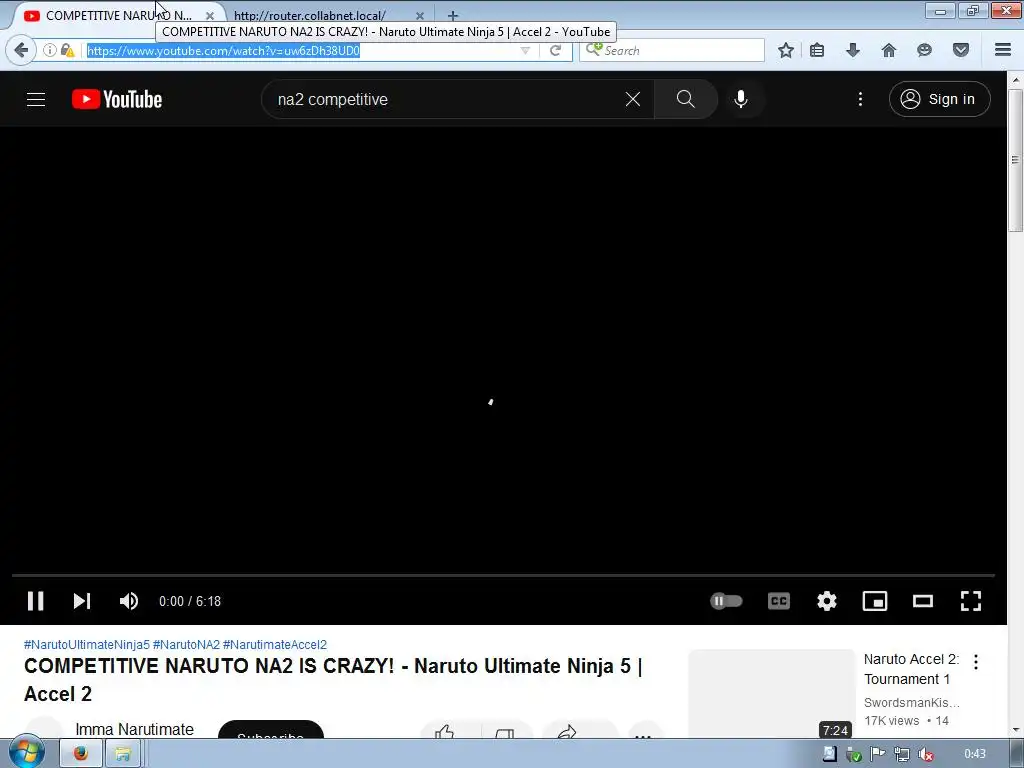1024x768 pixels.
Task: Clear the YouTube search box
Action: (x=633, y=99)
